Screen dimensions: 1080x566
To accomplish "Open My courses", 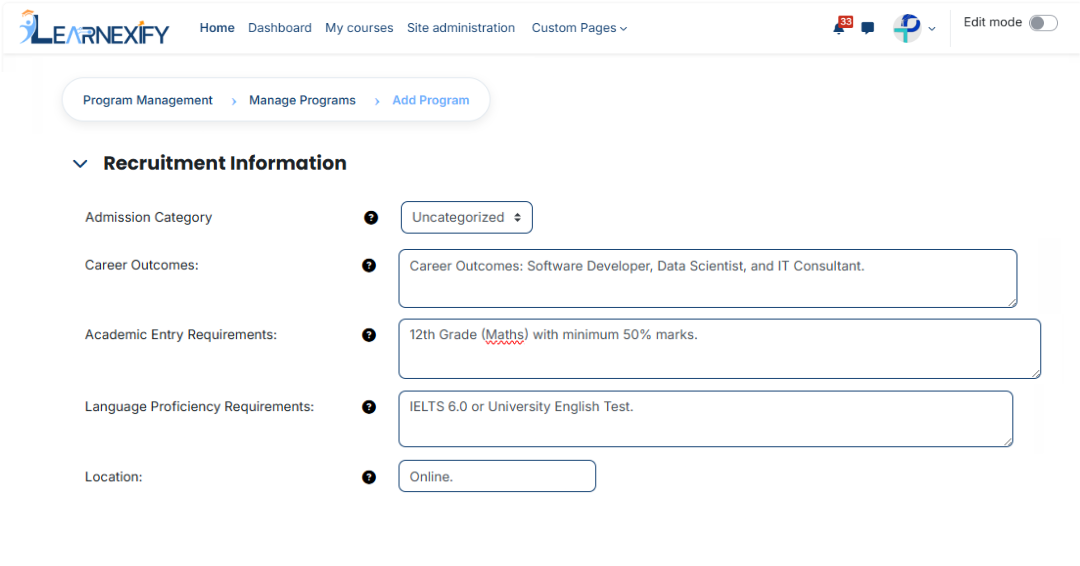I will point(359,28).
